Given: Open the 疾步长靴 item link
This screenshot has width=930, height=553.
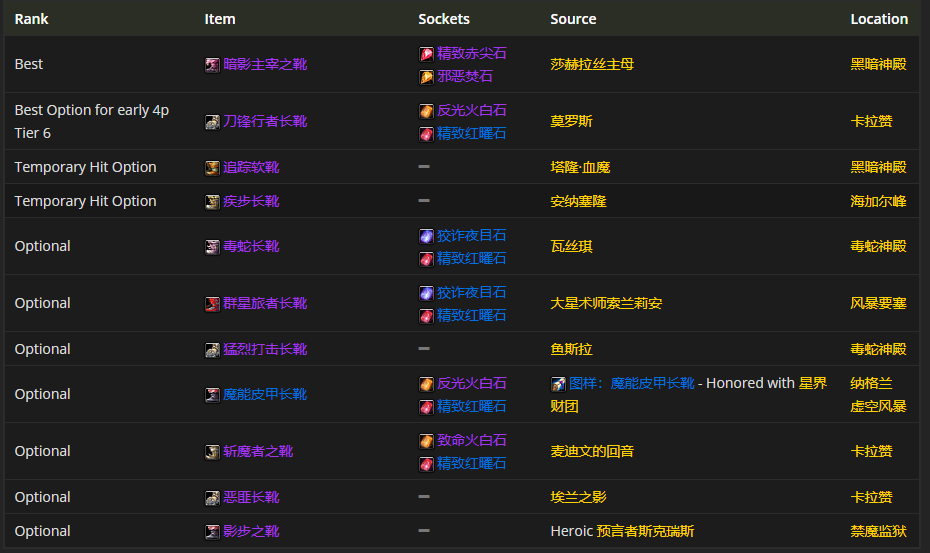Looking at the screenshot, I should coord(251,202).
